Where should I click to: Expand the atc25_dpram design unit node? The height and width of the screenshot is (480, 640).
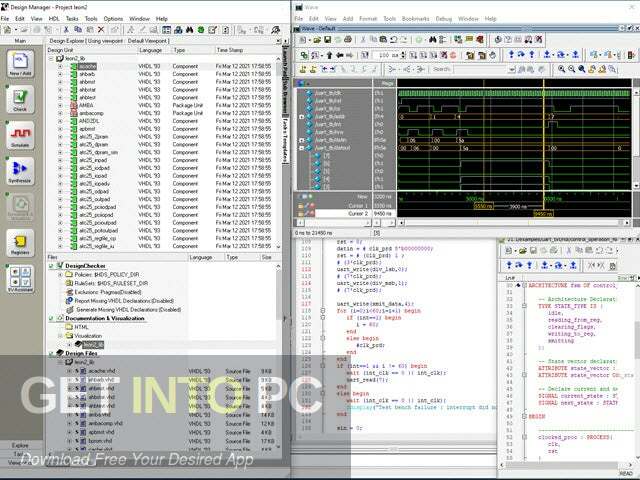tap(60, 144)
